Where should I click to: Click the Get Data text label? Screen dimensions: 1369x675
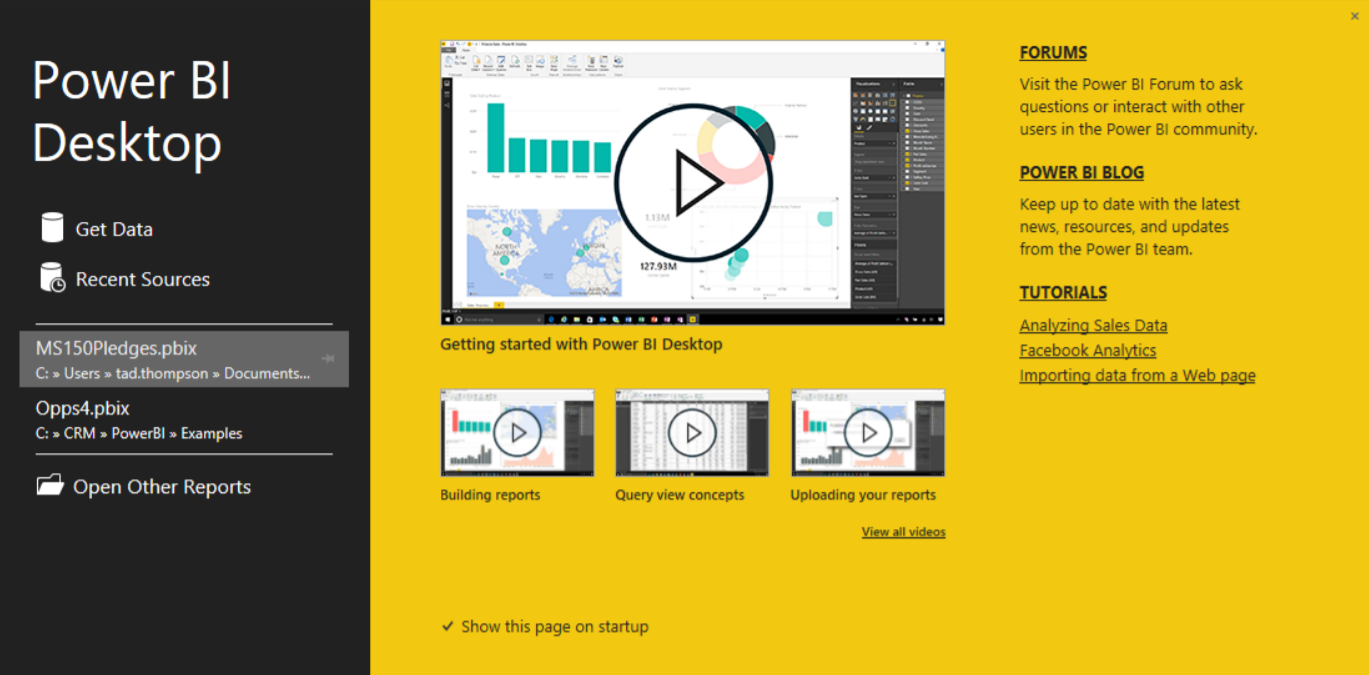pos(114,229)
